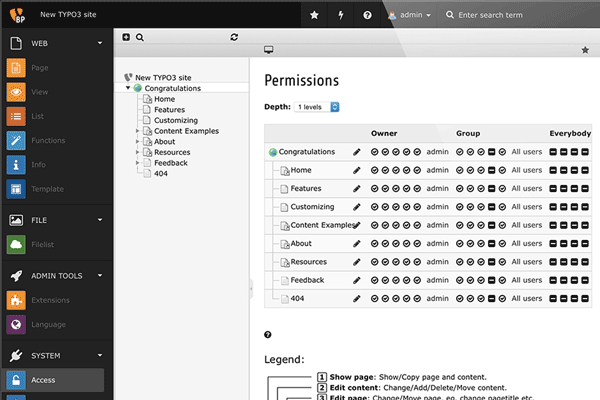Click the clear cache lightning bolt icon
Screen dimensions: 600x400
coord(341,16)
